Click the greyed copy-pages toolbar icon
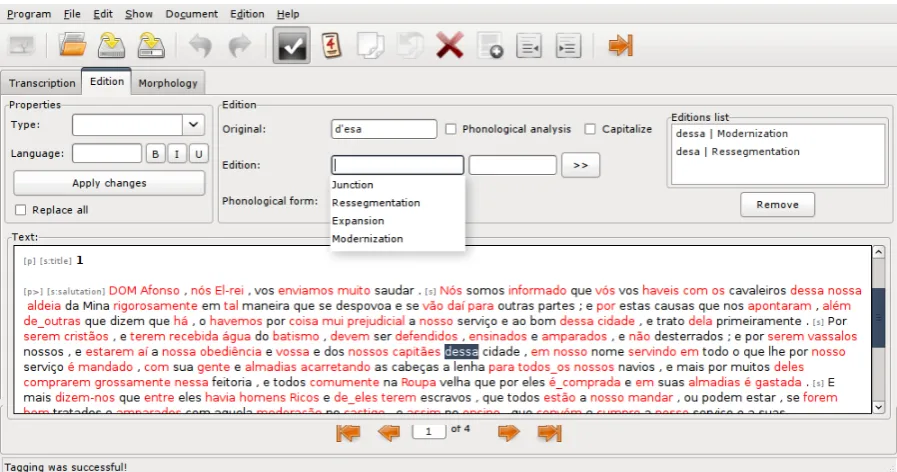The image size is (897, 472). click(410, 45)
